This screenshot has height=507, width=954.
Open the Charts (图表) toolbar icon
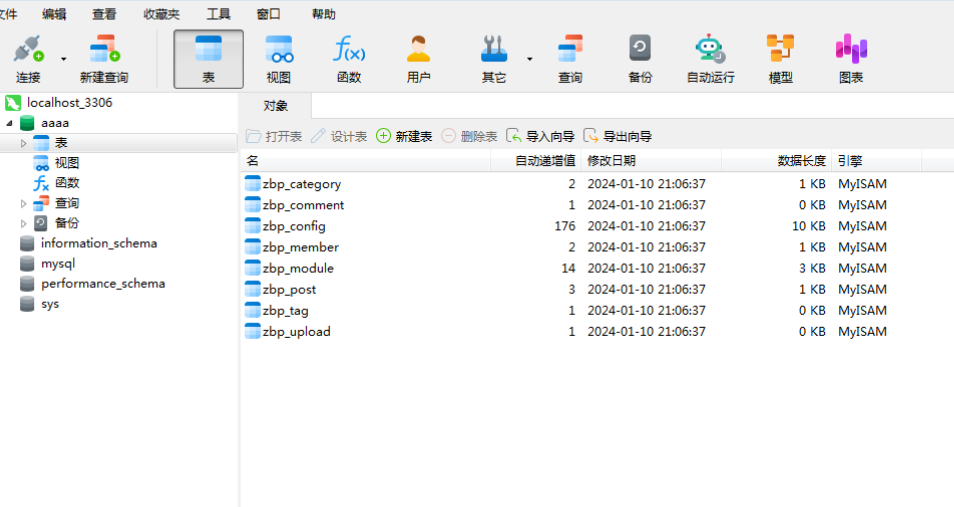pos(851,59)
